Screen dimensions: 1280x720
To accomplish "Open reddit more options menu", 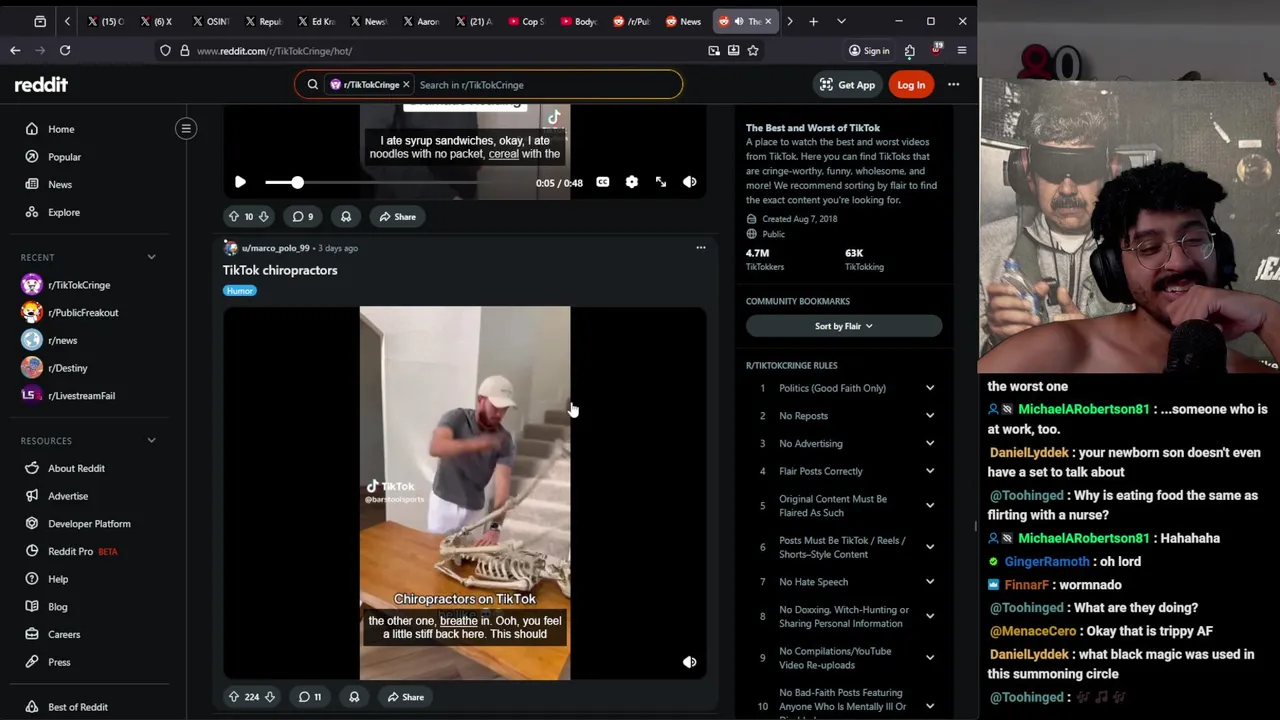I will pos(953,85).
